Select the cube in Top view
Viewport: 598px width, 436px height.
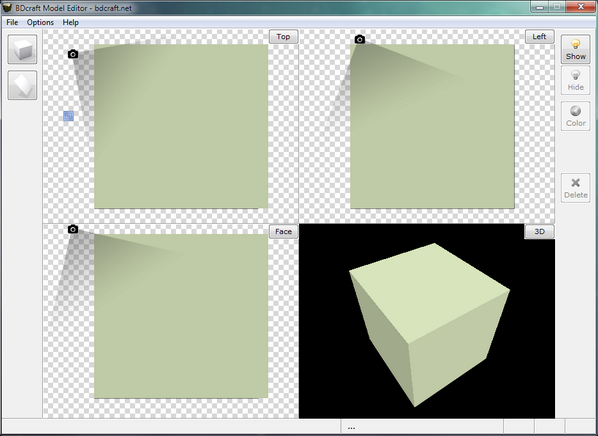click(181, 126)
